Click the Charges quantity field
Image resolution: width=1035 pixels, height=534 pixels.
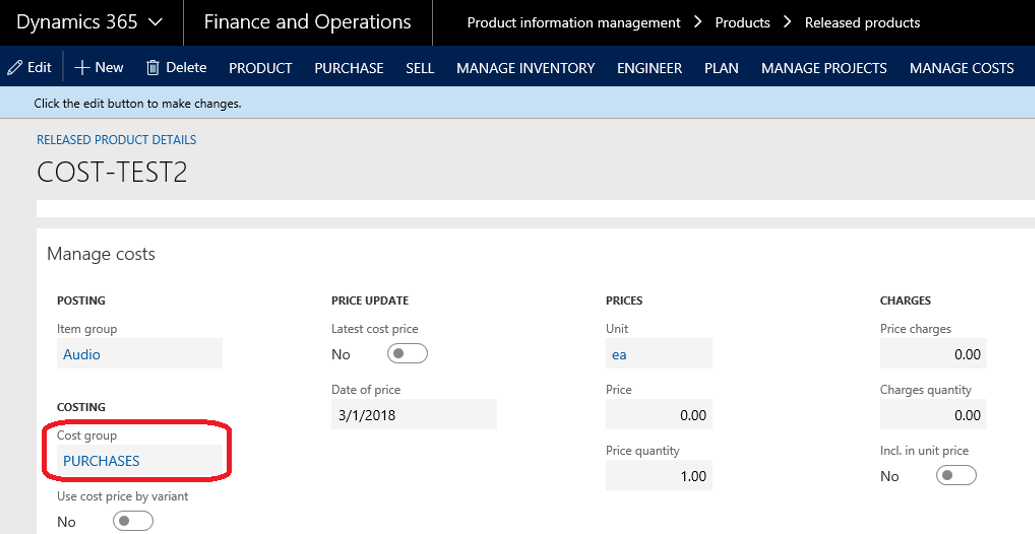pos(933,415)
